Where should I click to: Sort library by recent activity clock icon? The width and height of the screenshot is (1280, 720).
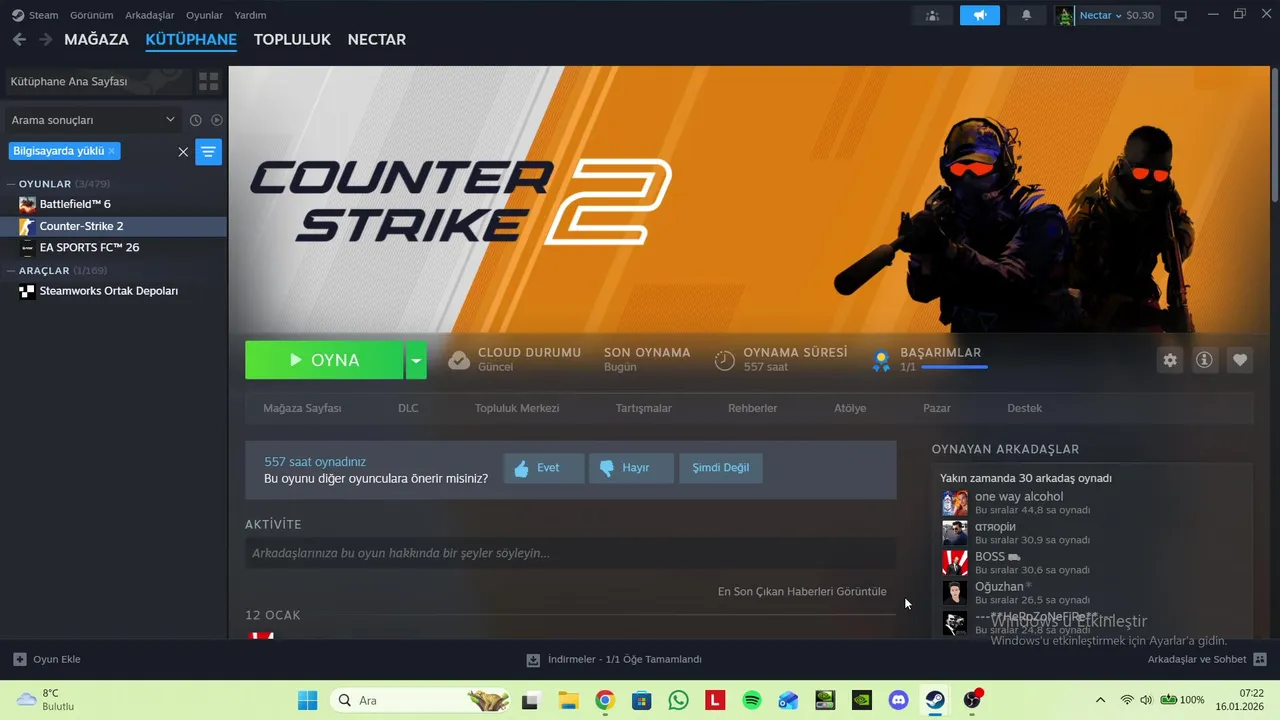196,120
